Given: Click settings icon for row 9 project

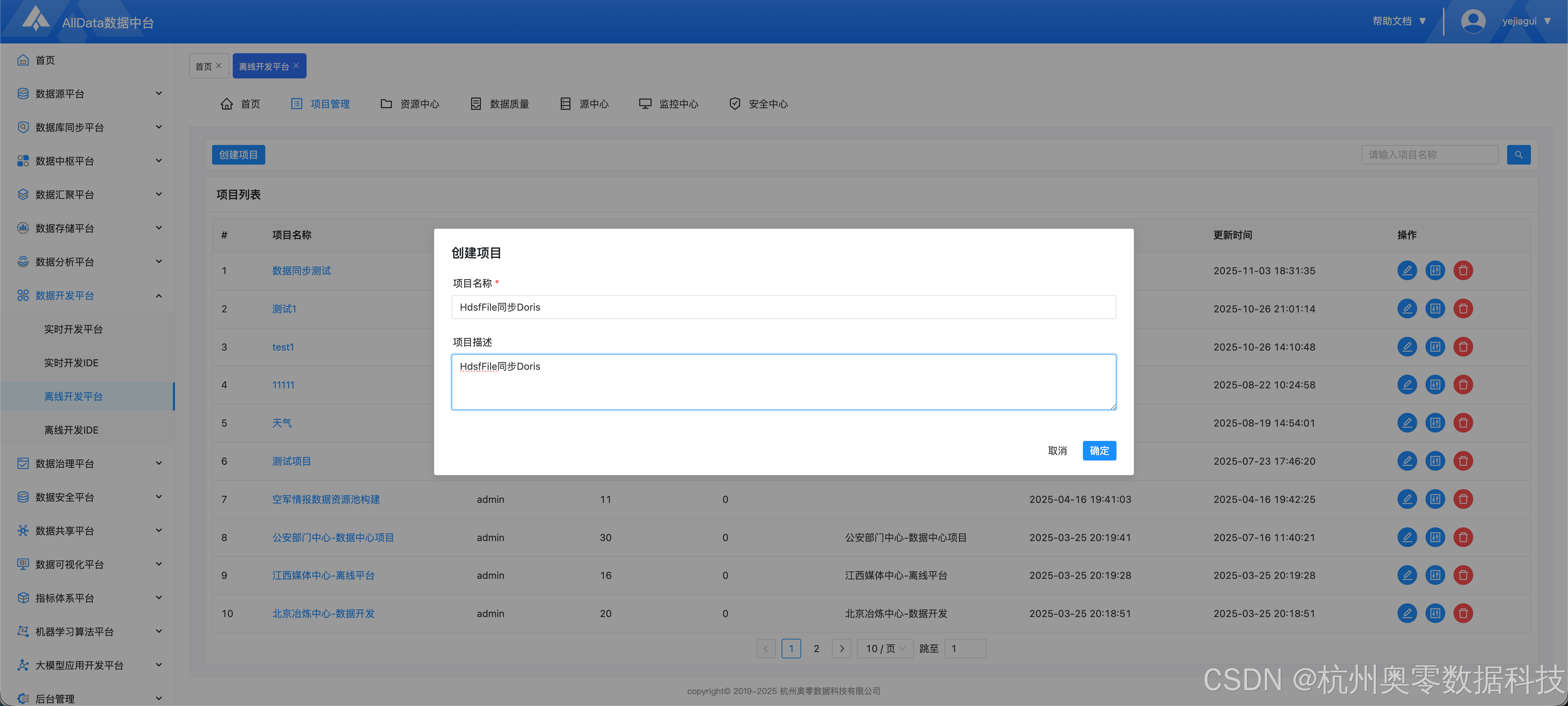Looking at the screenshot, I should (x=1435, y=575).
